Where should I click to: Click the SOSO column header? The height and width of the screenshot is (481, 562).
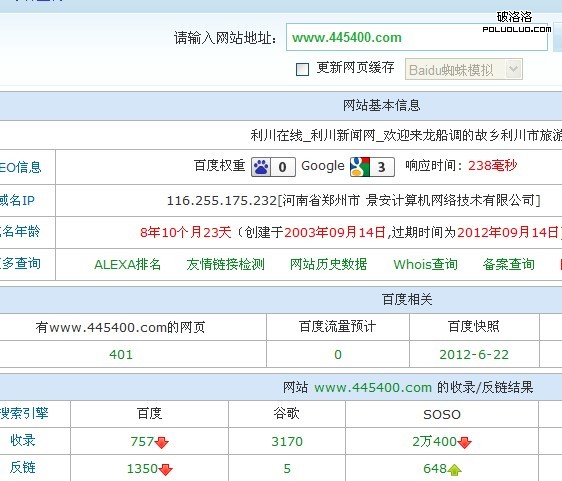tap(442, 414)
